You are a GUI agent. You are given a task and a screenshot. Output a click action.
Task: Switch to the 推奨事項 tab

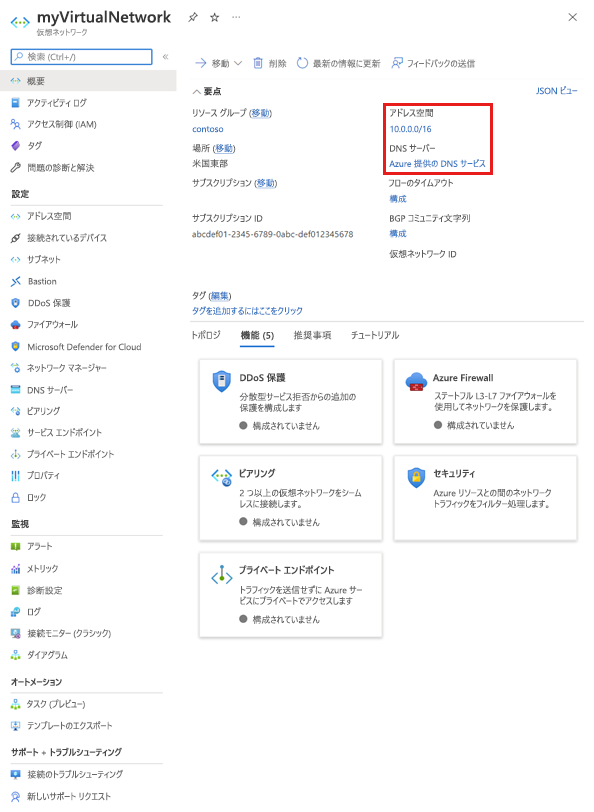coord(312,336)
